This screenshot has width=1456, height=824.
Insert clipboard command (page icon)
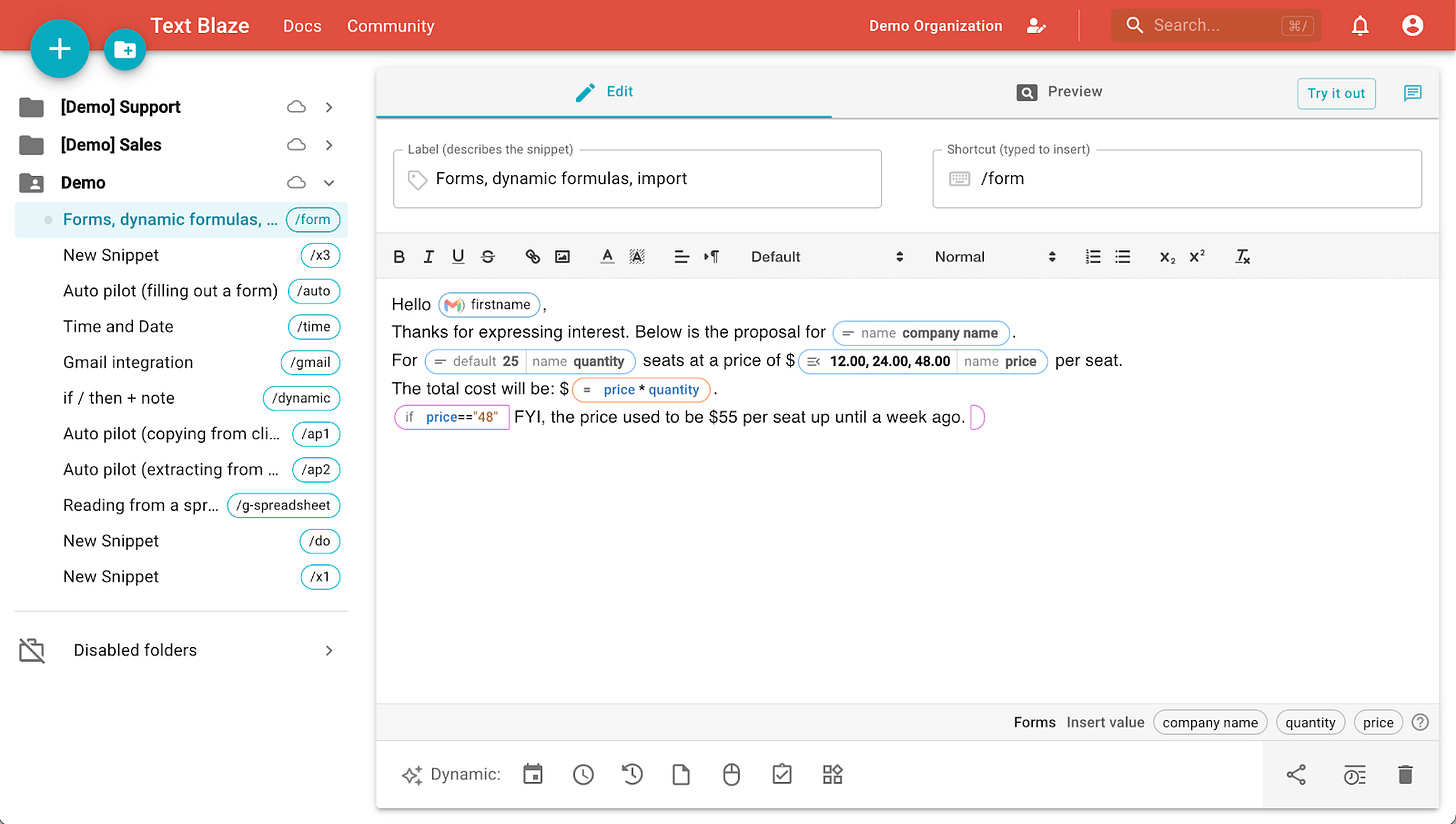coord(681,774)
